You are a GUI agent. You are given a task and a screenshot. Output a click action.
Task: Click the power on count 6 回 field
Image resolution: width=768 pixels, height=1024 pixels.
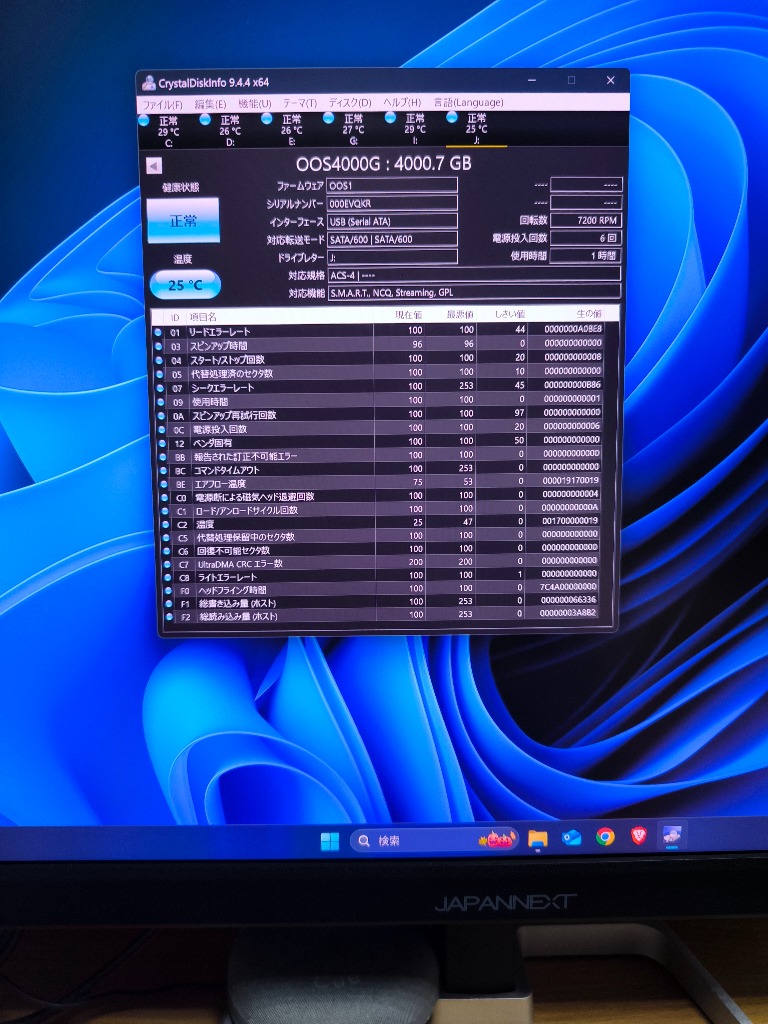click(x=586, y=238)
